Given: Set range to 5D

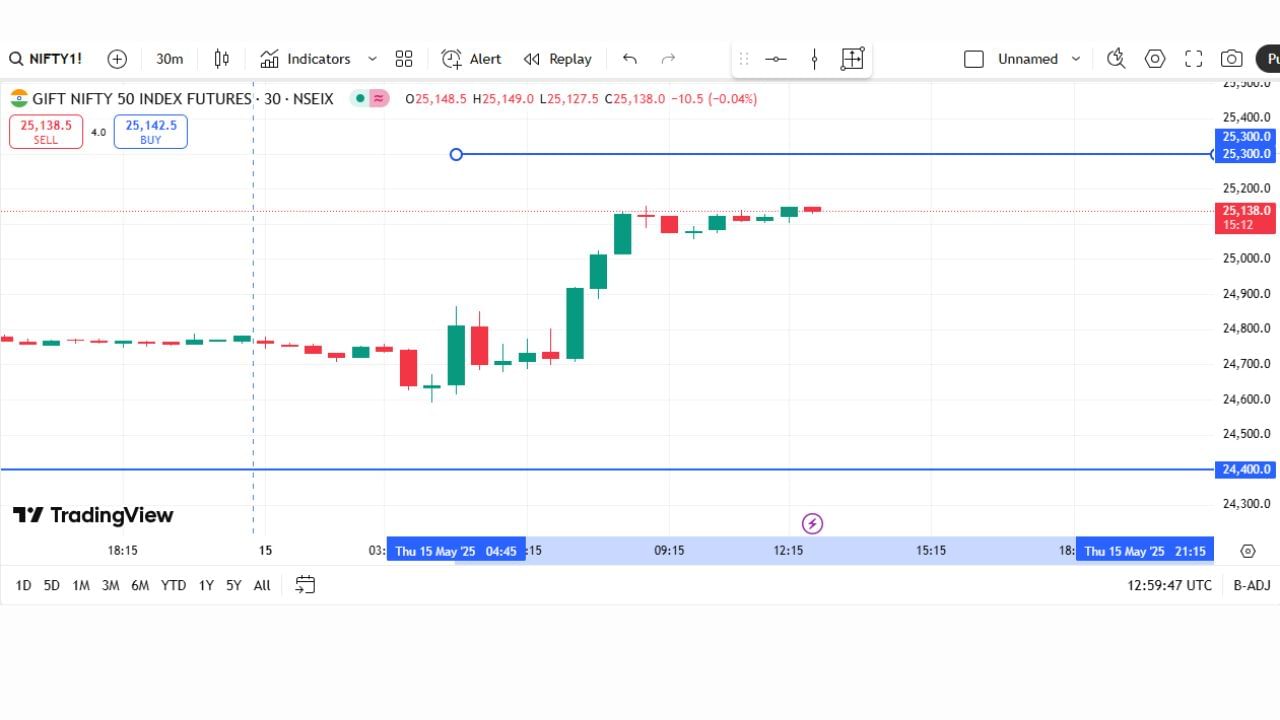Looking at the screenshot, I should (x=51, y=585).
